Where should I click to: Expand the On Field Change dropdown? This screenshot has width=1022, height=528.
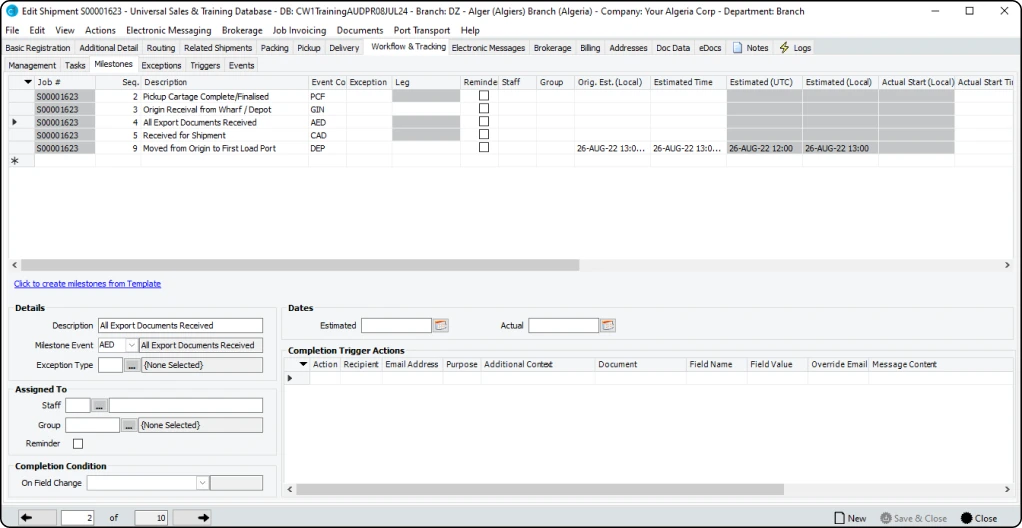202,483
